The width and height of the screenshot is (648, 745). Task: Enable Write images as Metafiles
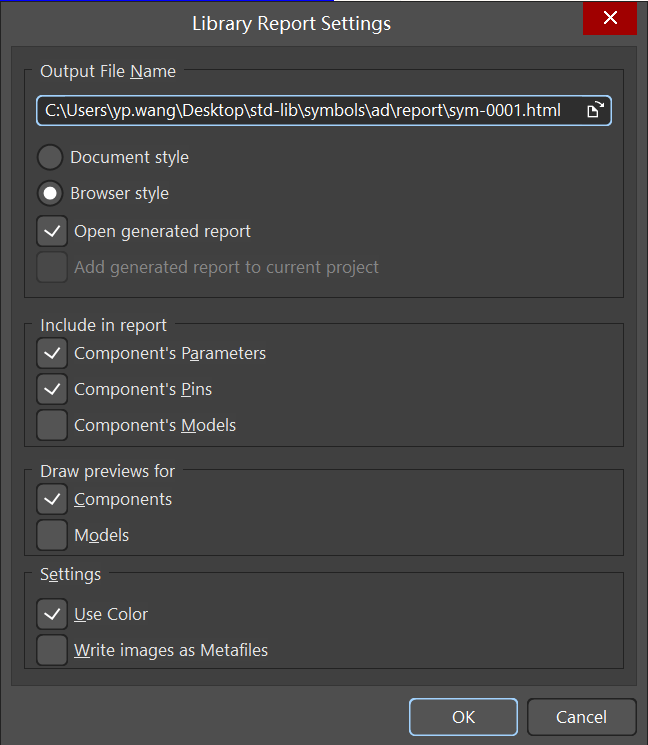point(52,650)
